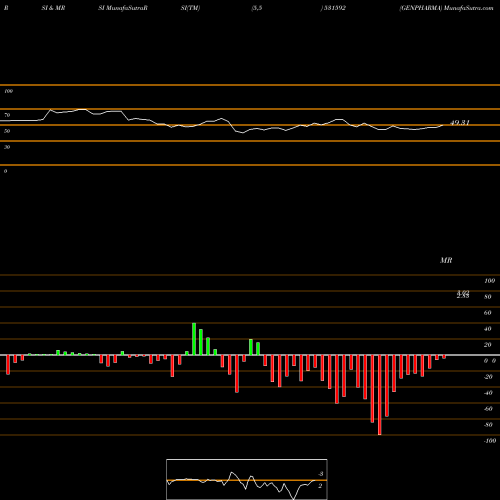This screenshot has width=500, height=500.
Task: Click the MR scale label 40
Action: tap(488, 329)
